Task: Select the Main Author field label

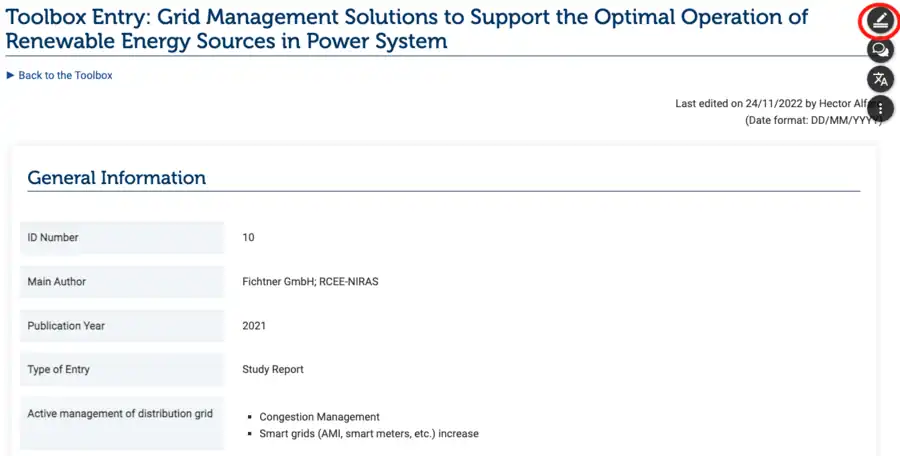Action: pyautogui.click(x=57, y=282)
